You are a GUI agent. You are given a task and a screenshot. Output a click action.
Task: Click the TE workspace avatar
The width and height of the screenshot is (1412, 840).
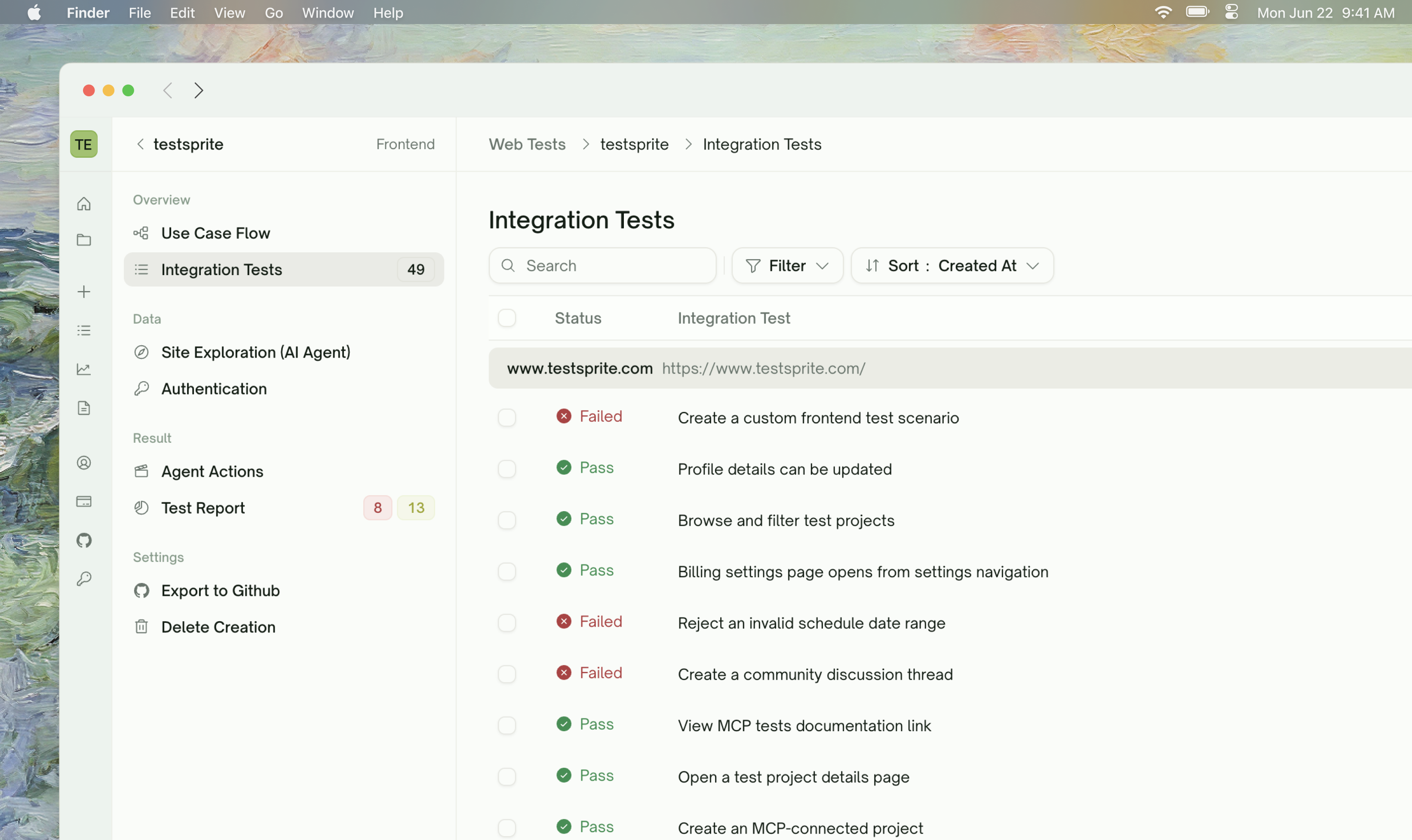[84, 144]
